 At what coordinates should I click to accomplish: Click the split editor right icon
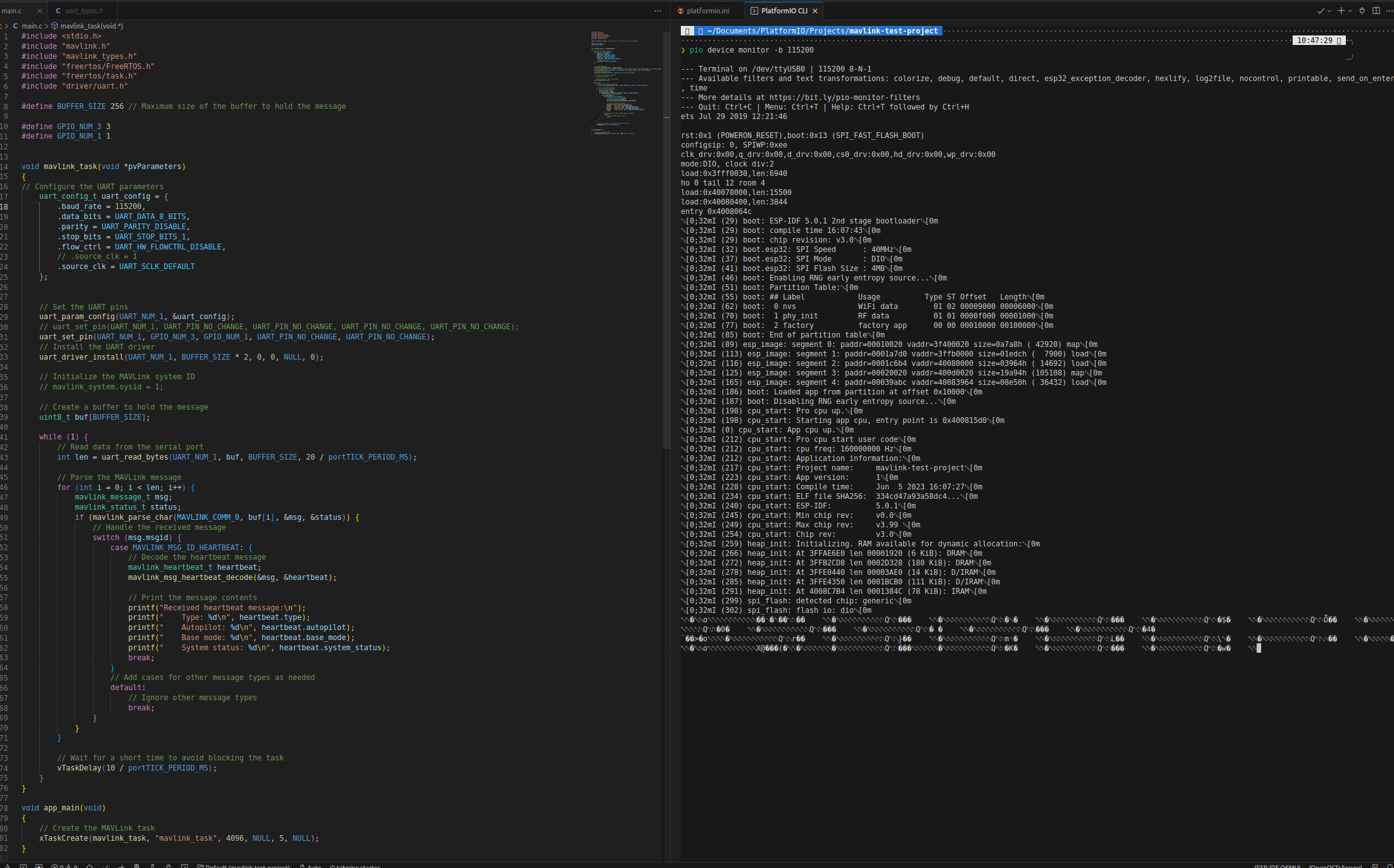[x=1376, y=11]
